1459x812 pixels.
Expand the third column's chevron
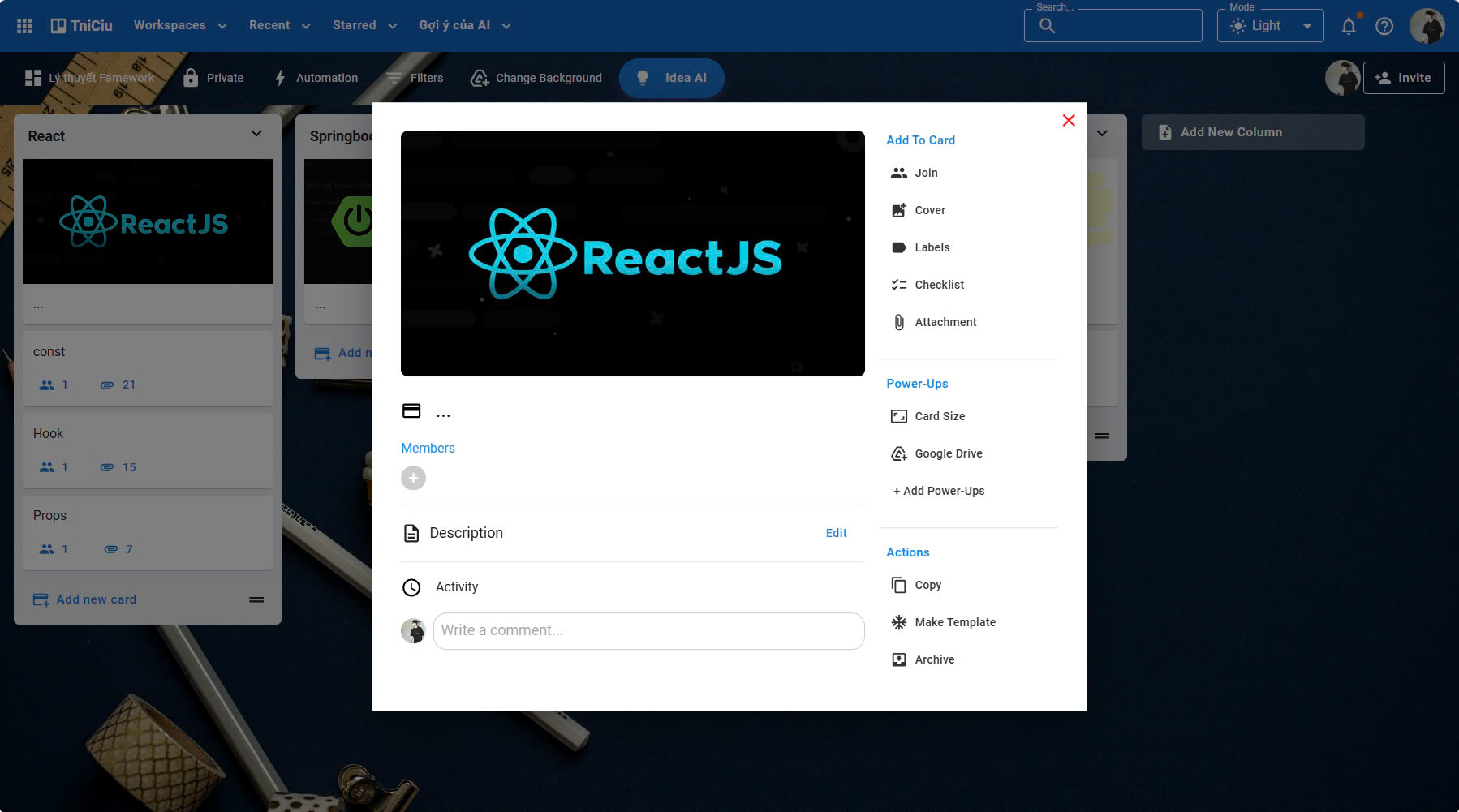[x=1102, y=133]
